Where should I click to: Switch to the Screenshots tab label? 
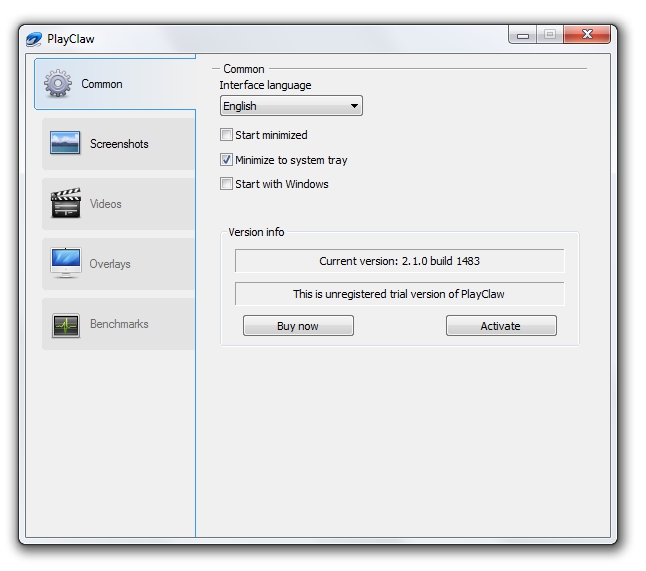pos(119,144)
